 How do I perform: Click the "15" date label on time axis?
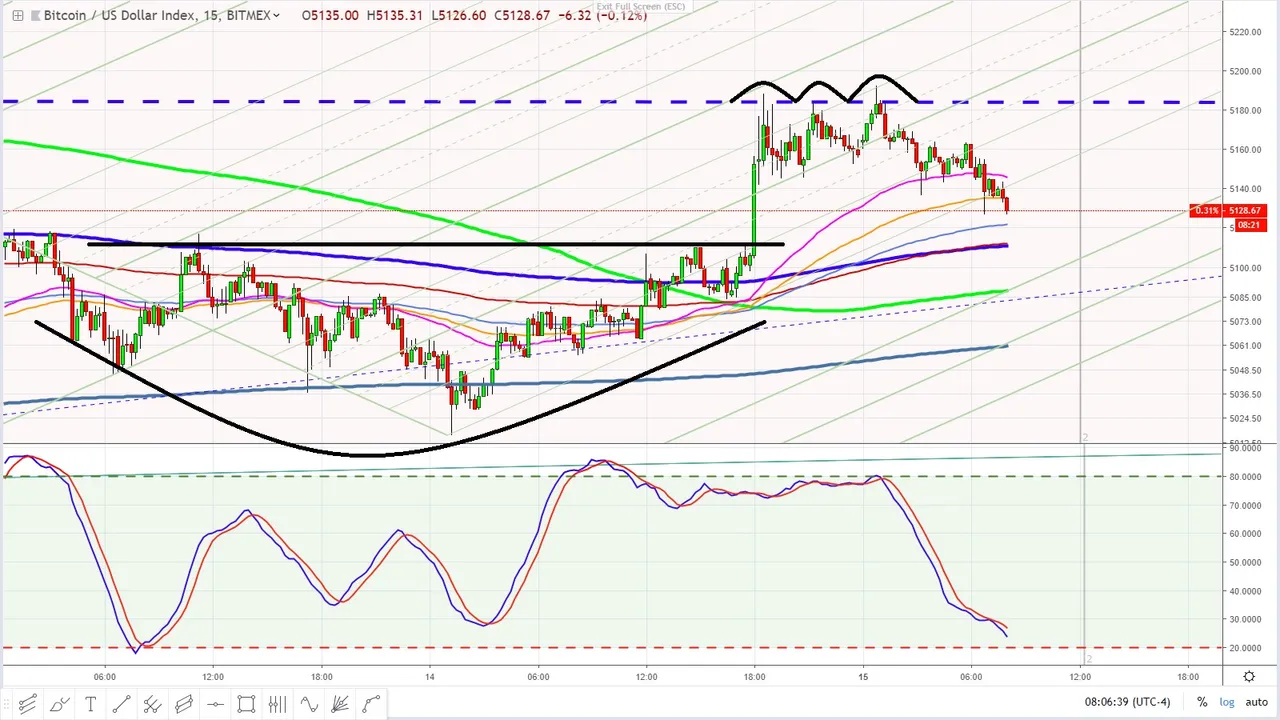[x=863, y=676]
